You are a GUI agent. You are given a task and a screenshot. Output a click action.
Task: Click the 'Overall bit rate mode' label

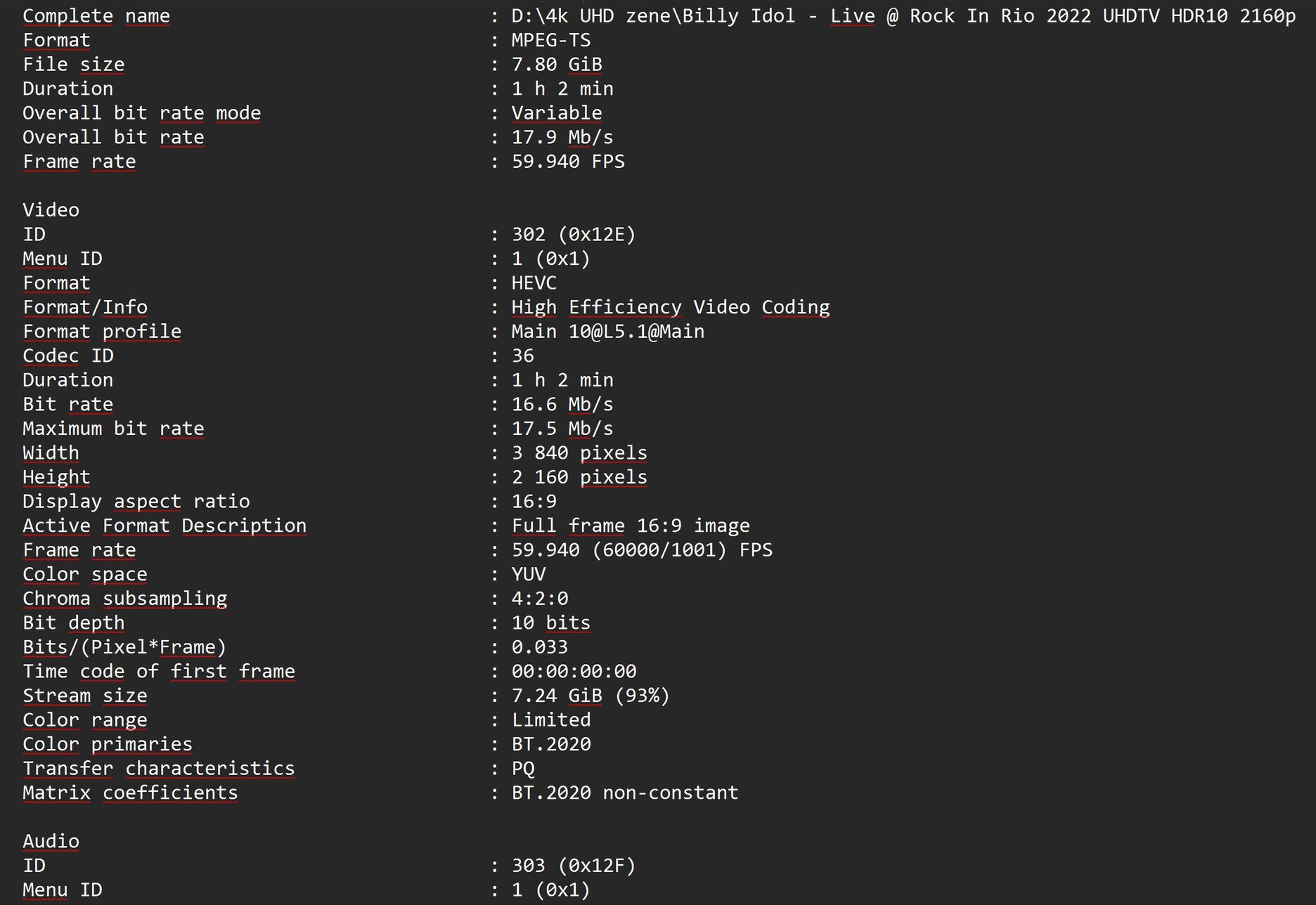click(141, 113)
